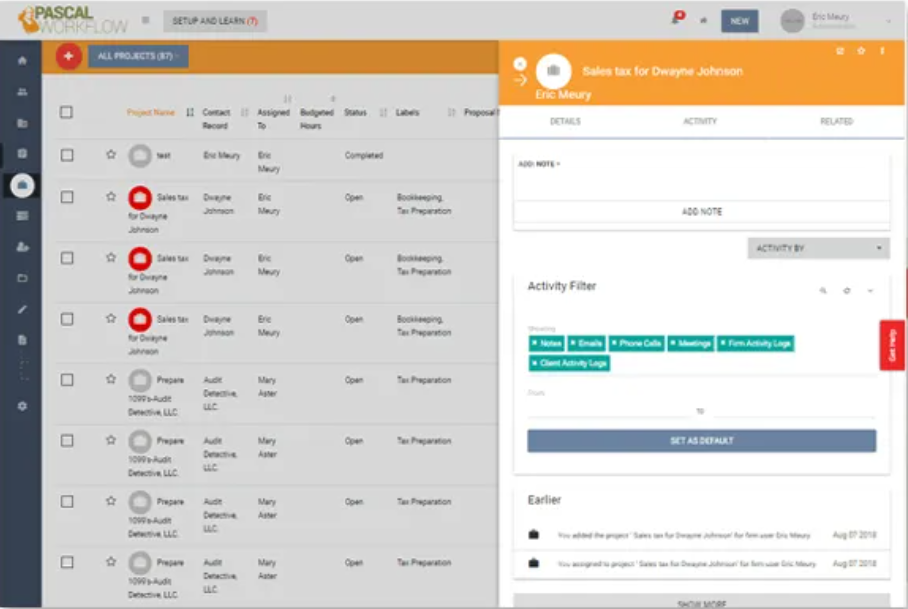908x609 pixels.
Task: Click the Set As Default button
Action: [x=701, y=441]
